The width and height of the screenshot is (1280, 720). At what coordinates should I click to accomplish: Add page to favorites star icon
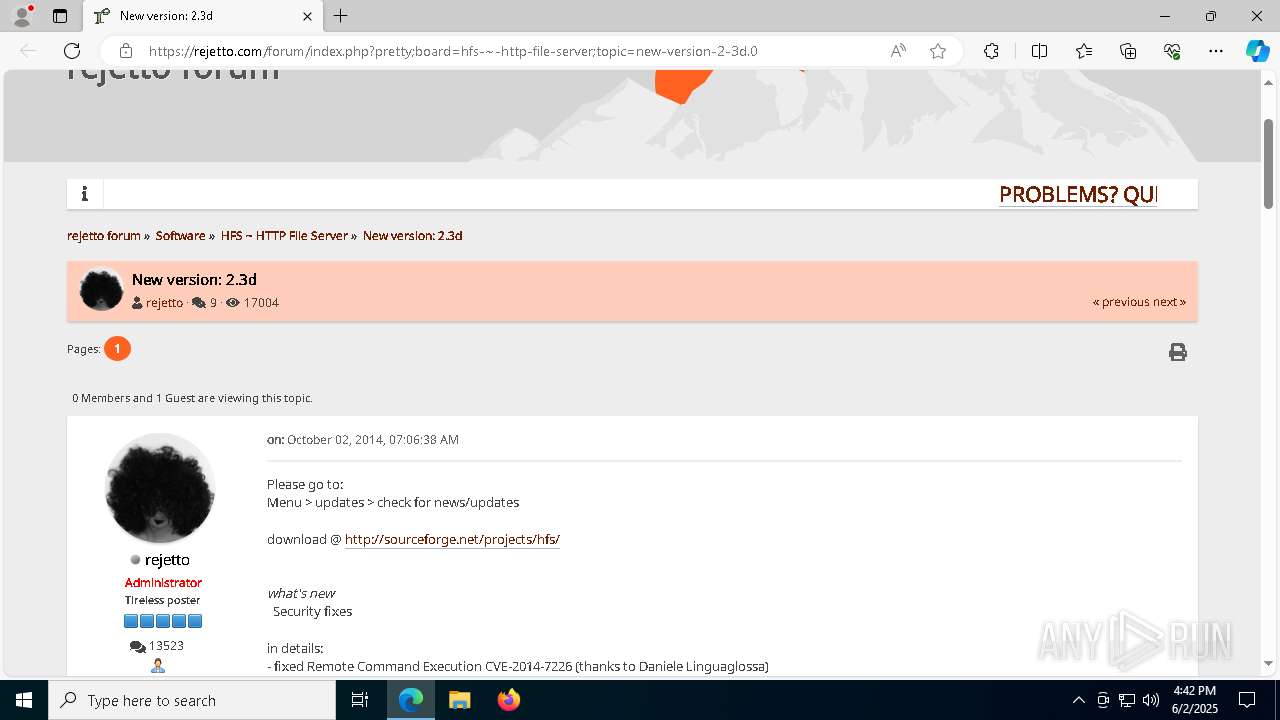pos(938,51)
